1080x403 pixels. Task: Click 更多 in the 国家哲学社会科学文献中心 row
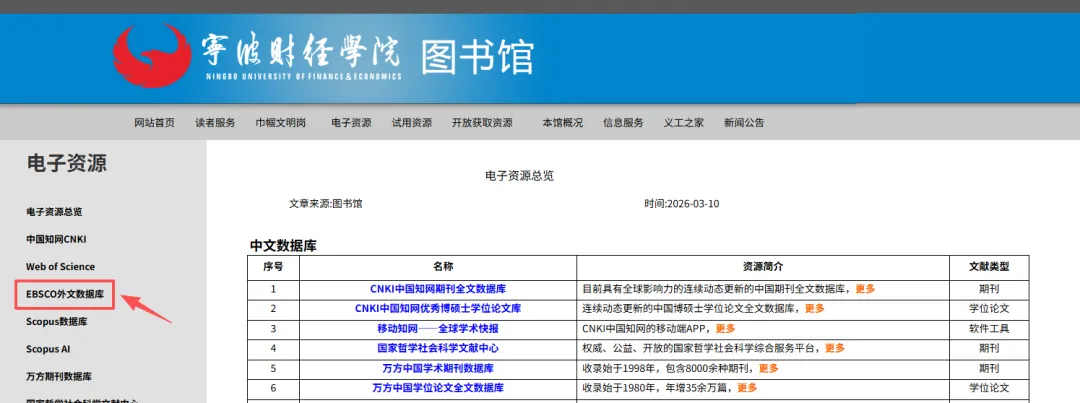(835, 348)
